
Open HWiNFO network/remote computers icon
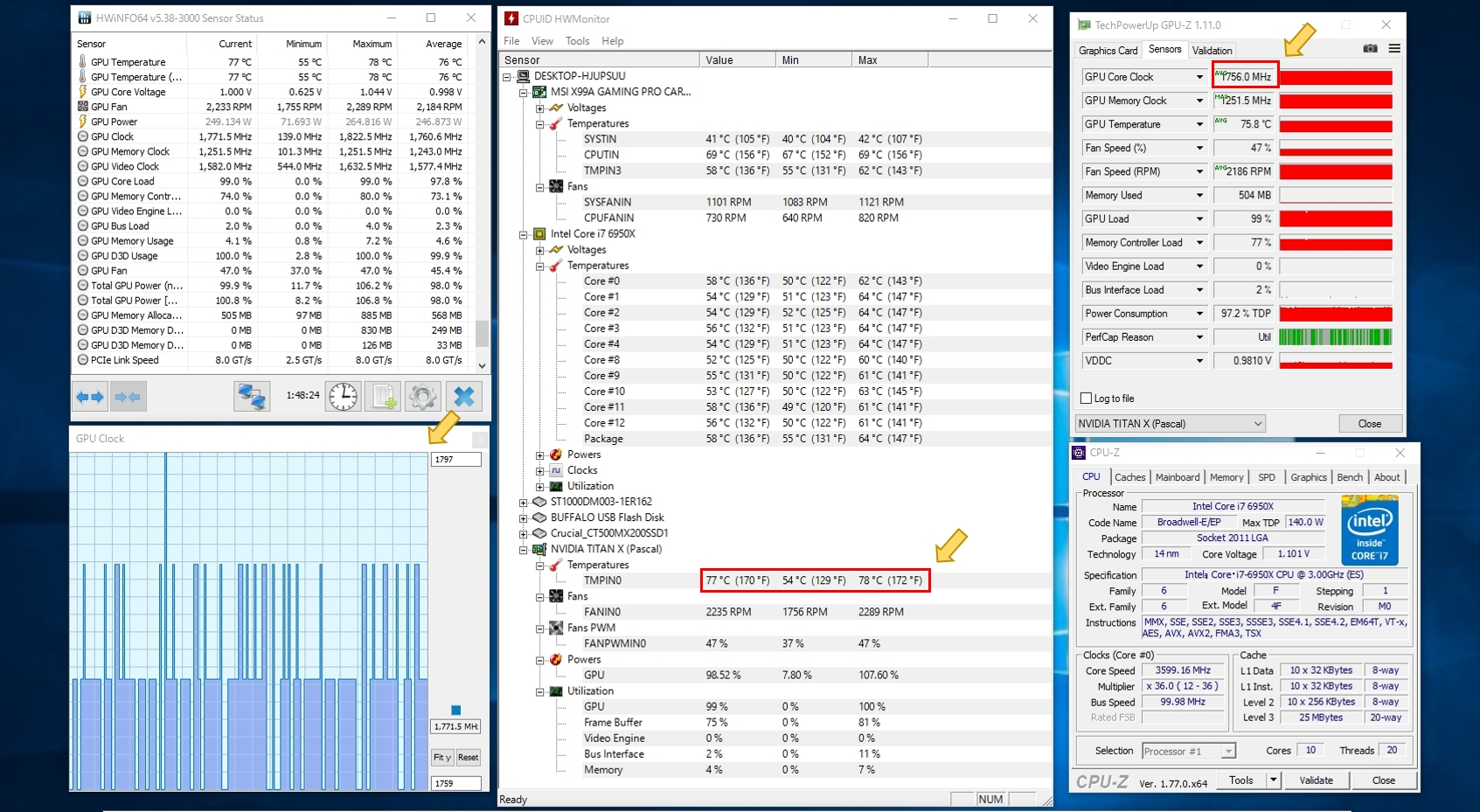[252, 397]
